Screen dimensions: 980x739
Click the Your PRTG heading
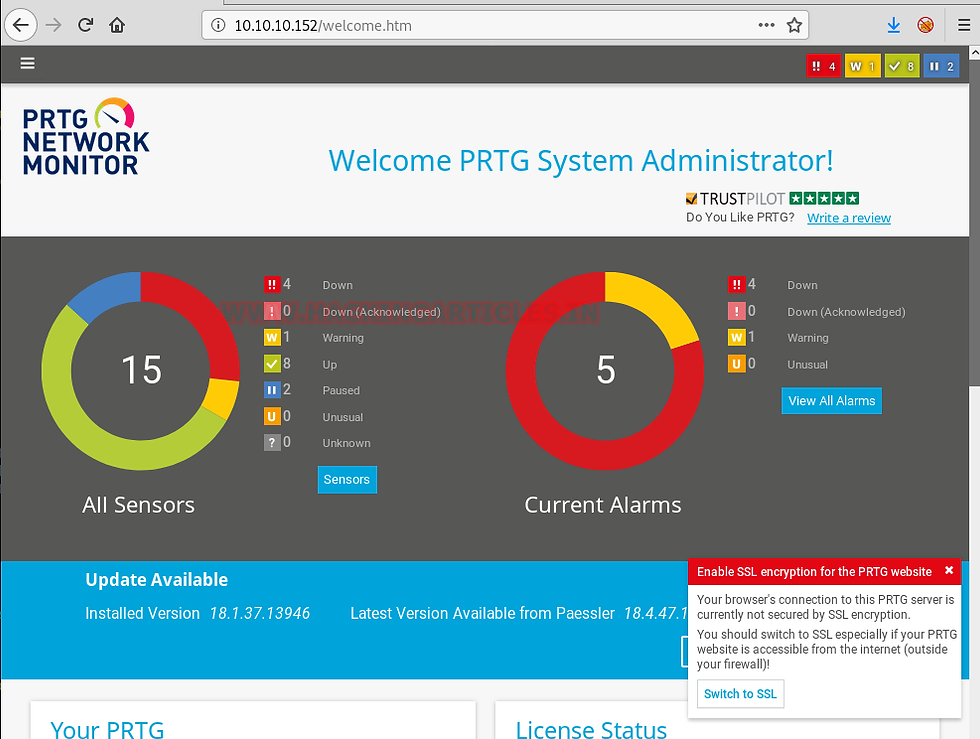click(x=108, y=729)
